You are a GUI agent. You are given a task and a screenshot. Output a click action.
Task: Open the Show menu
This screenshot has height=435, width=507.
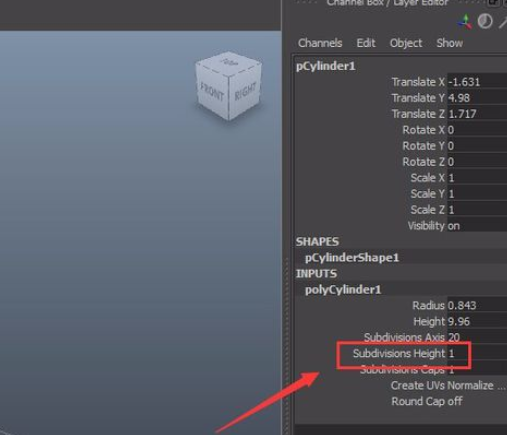pyautogui.click(x=450, y=43)
